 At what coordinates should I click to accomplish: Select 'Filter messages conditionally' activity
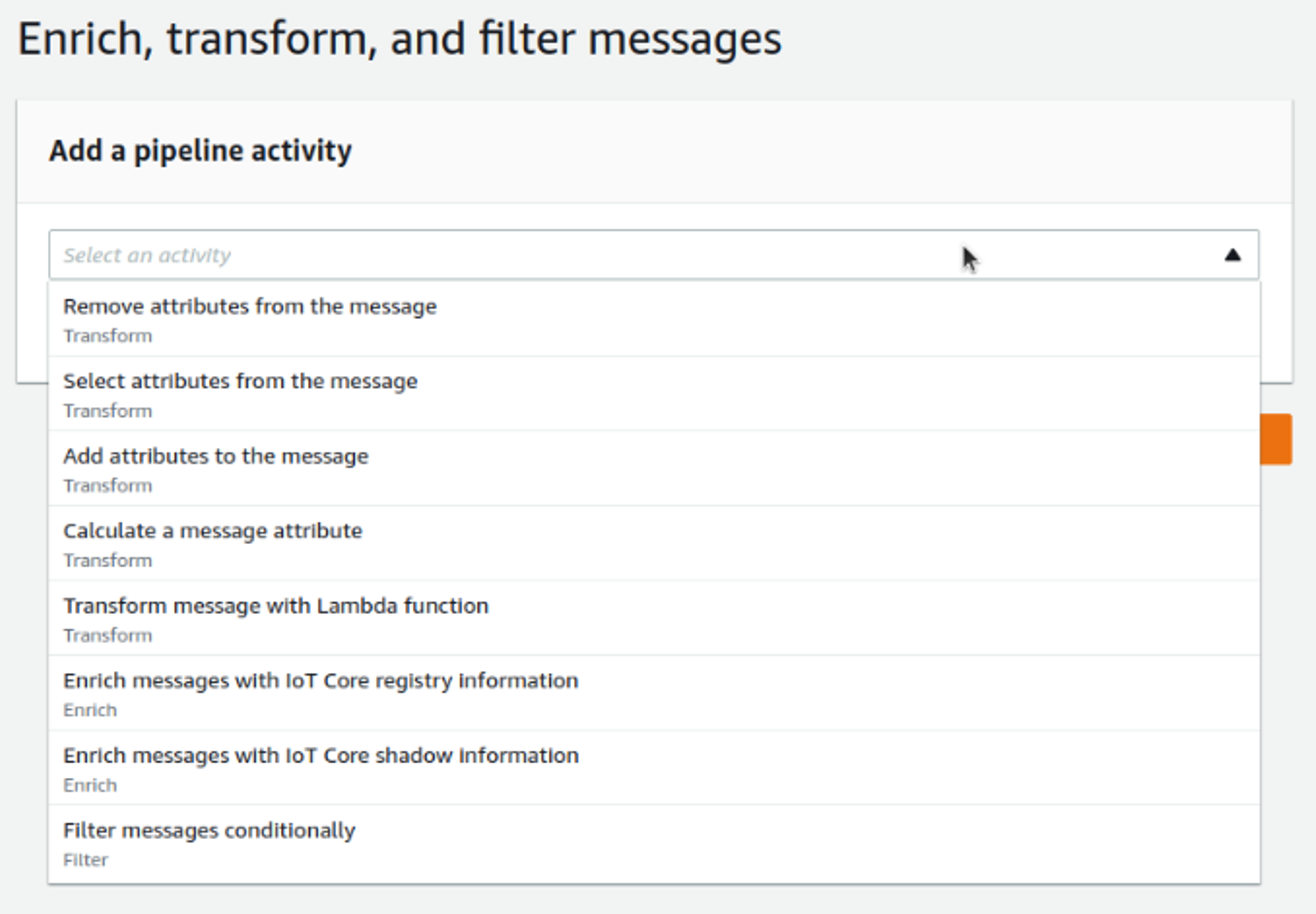(209, 830)
